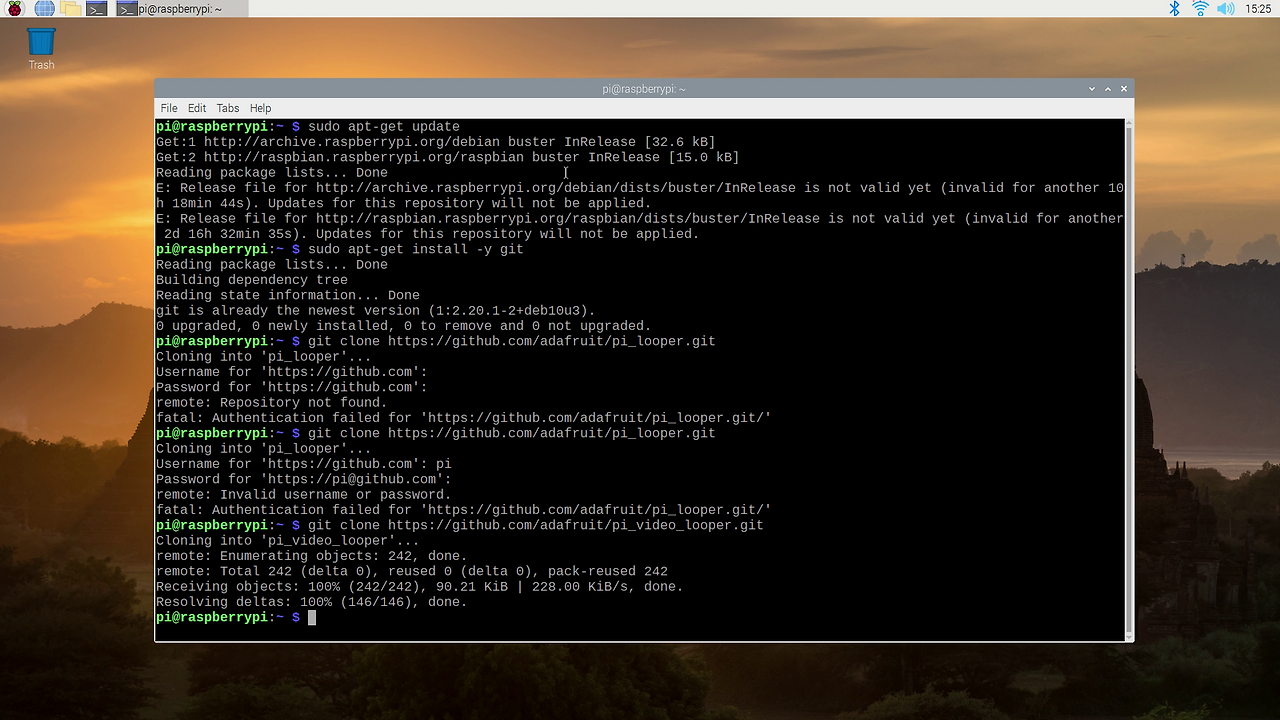Viewport: 1280px width, 720px height.
Task: Click the last terminal prompt cursor
Action: [x=312, y=618]
